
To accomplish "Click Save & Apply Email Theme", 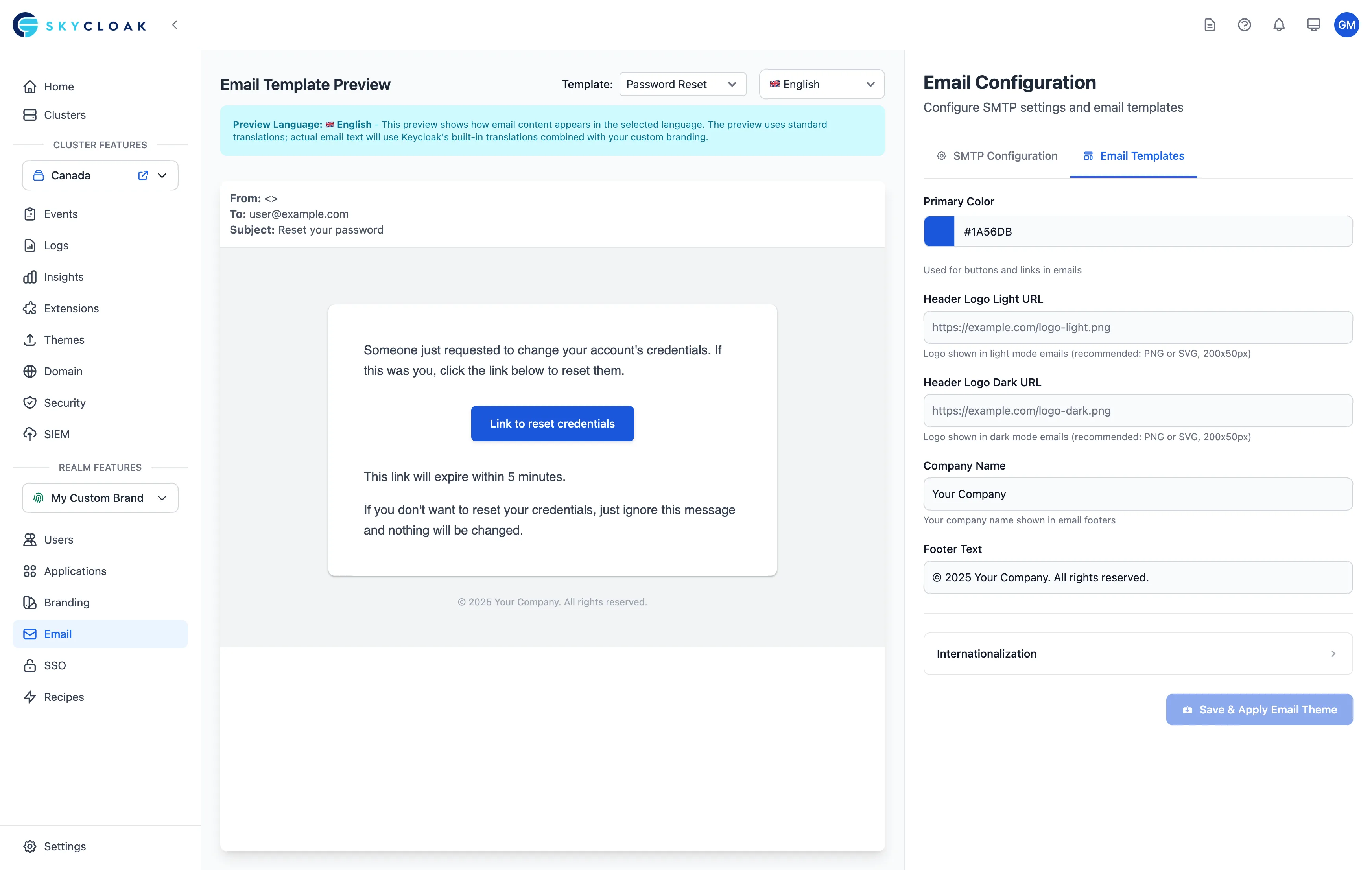I will [1259, 709].
